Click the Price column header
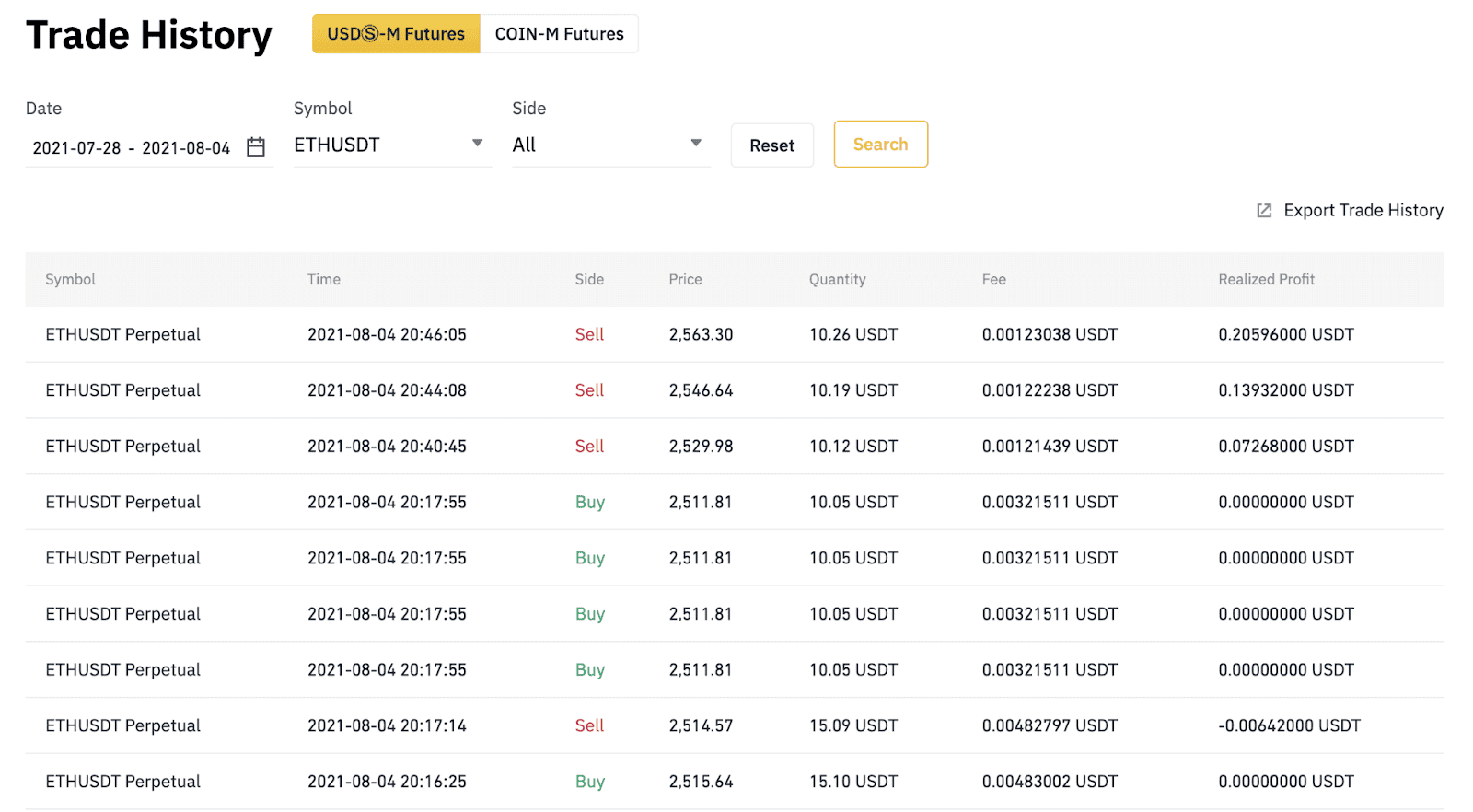Screen dimensions: 1473x812 (x=685, y=279)
